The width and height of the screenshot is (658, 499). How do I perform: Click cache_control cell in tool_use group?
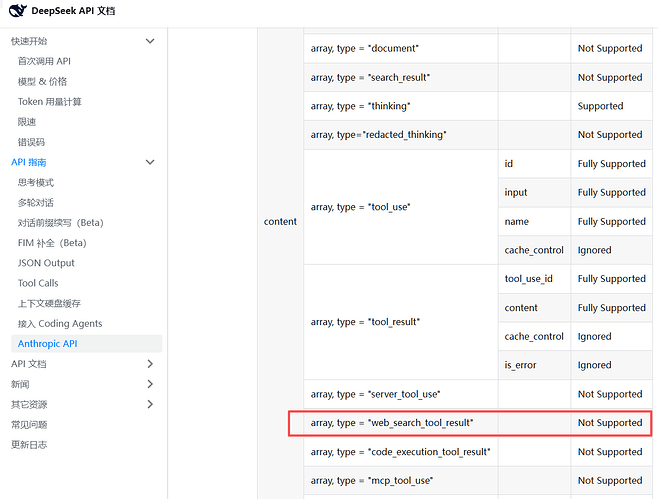coord(534,250)
